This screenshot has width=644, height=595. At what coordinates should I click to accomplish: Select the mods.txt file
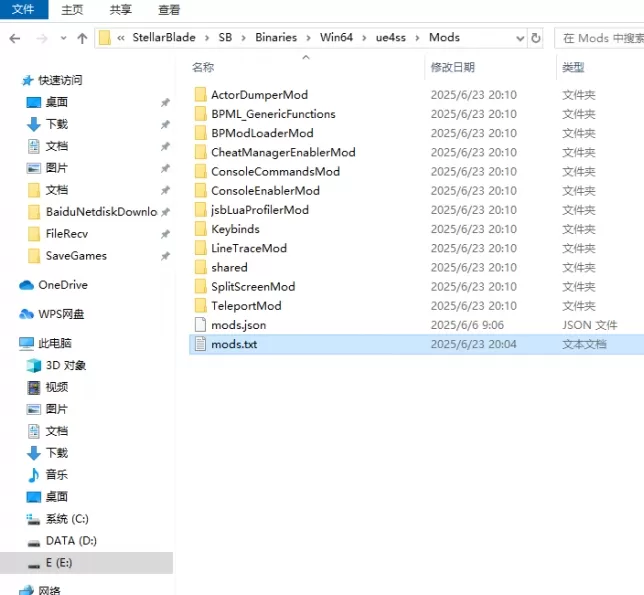[234, 344]
